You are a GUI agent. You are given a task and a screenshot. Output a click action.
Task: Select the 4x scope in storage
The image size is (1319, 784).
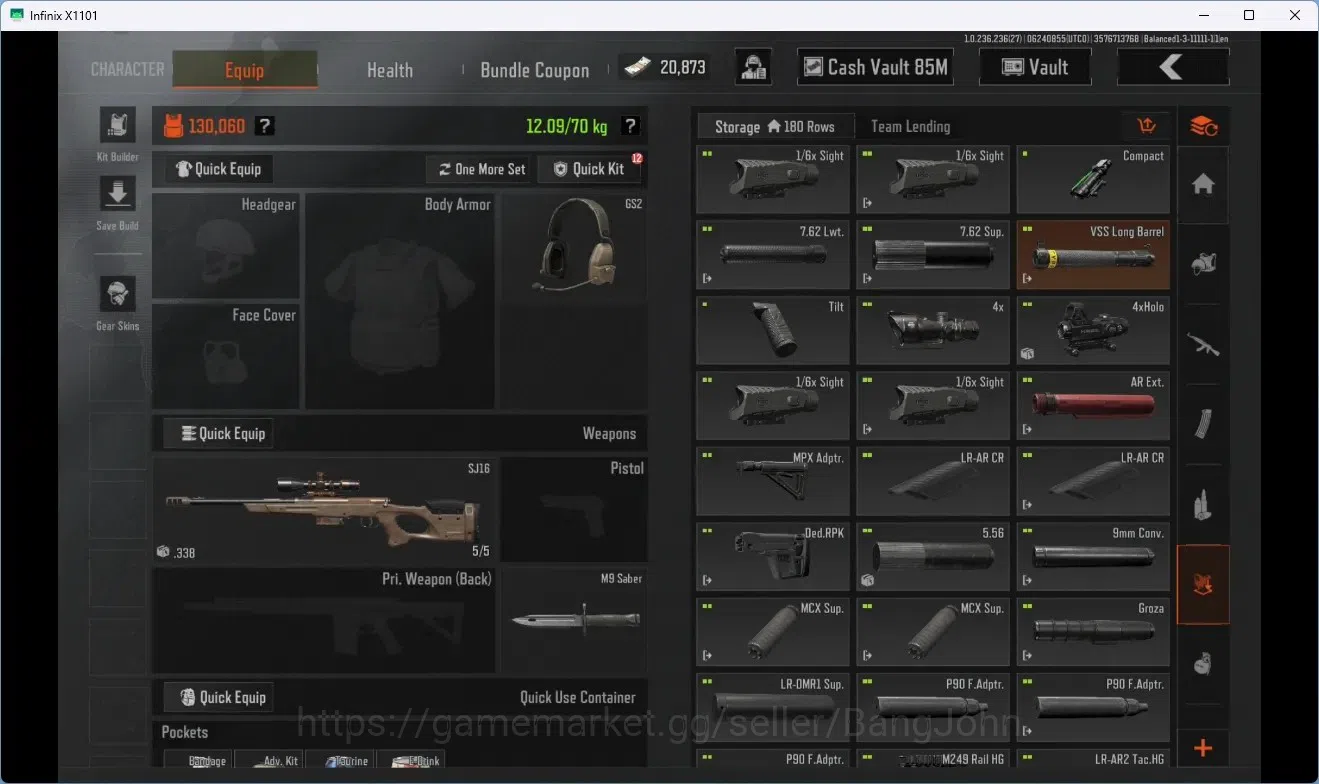click(933, 330)
